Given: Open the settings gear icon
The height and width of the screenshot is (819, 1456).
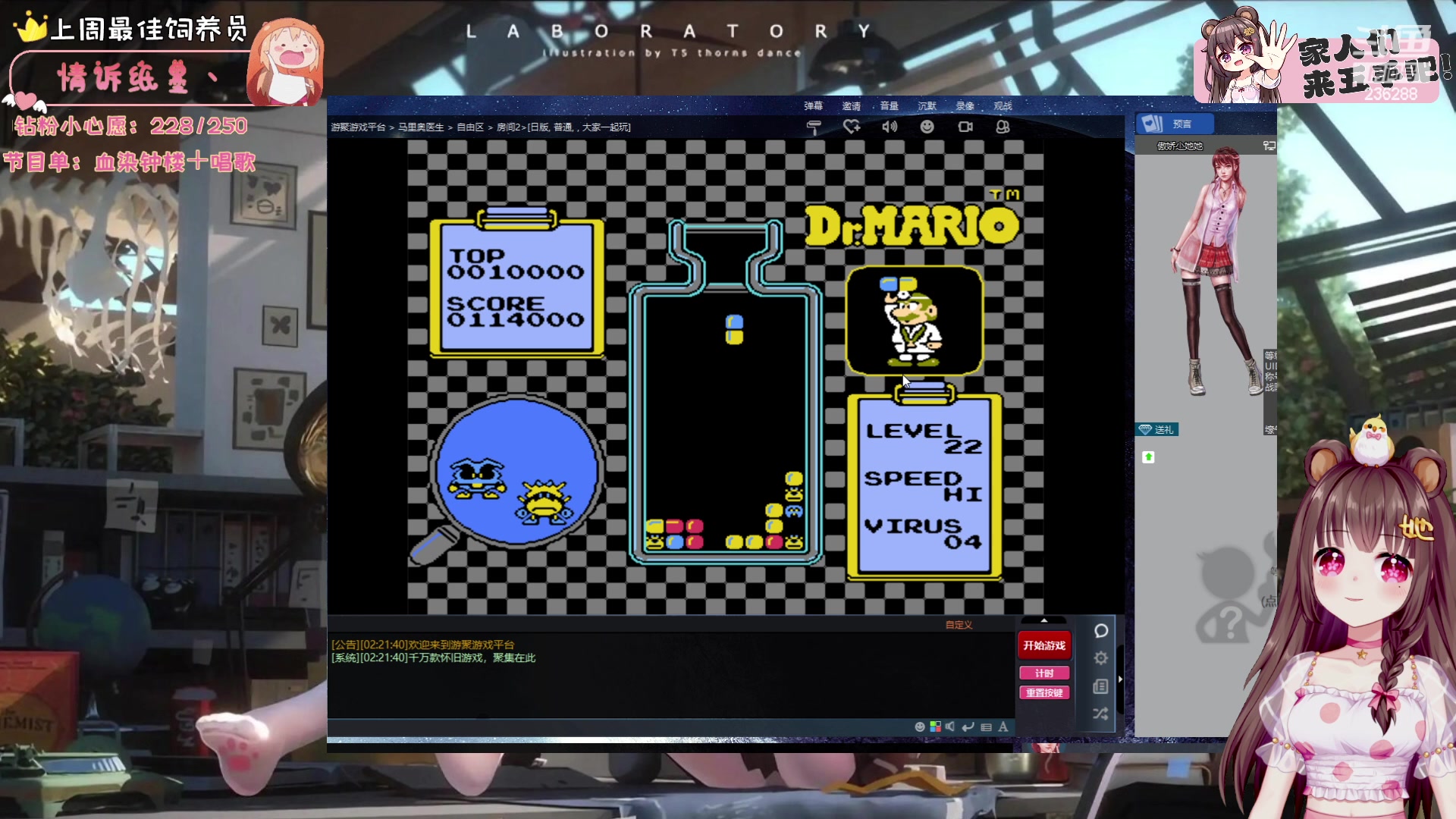Looking at the screenshot, I should [1101, 658].
